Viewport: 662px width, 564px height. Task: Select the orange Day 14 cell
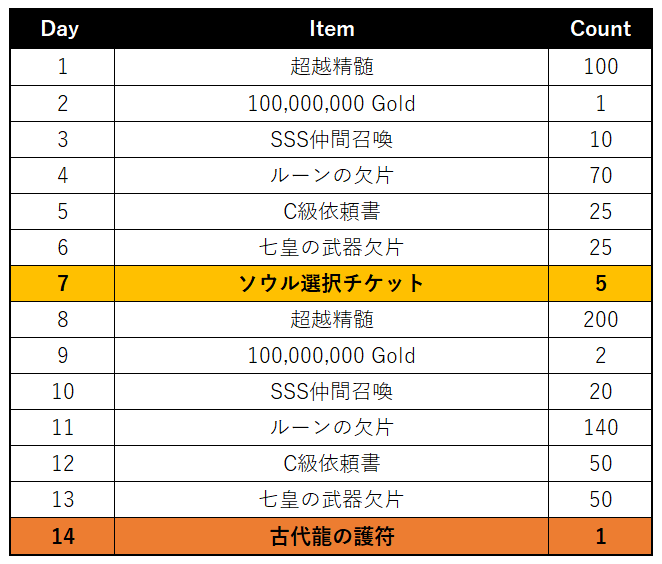tap(62, 536)
